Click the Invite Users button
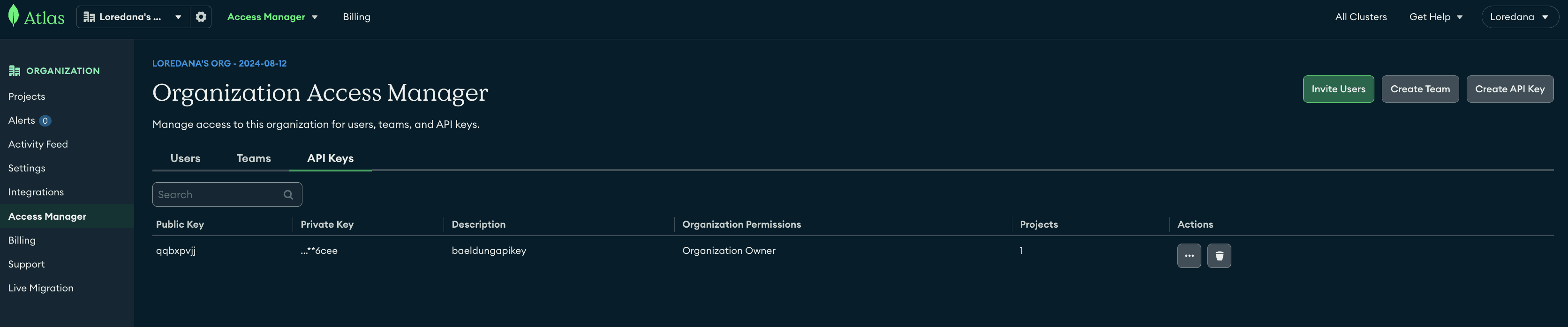 1338,89
